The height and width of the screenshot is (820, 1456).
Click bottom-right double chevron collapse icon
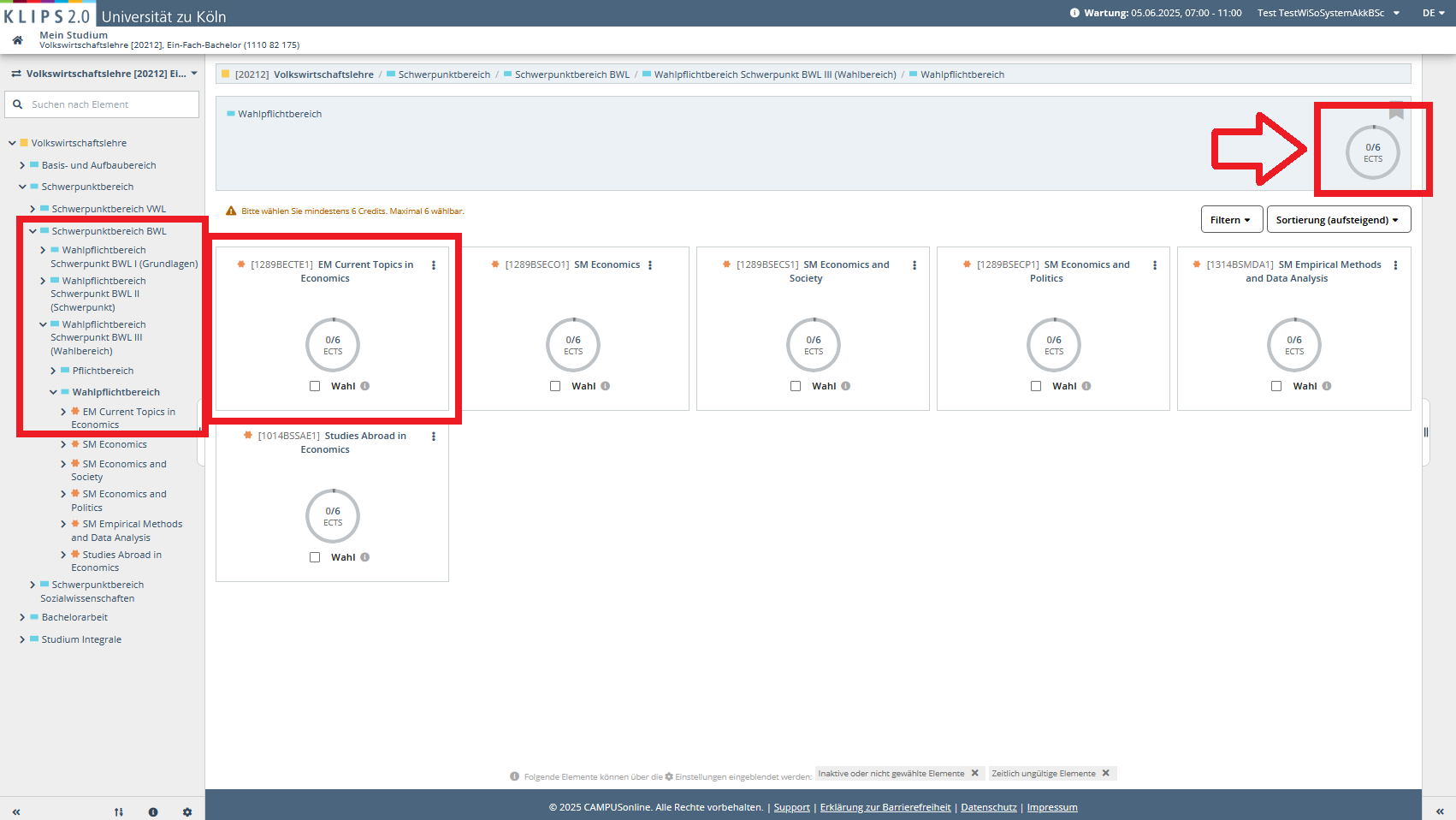coord(1440,811)
